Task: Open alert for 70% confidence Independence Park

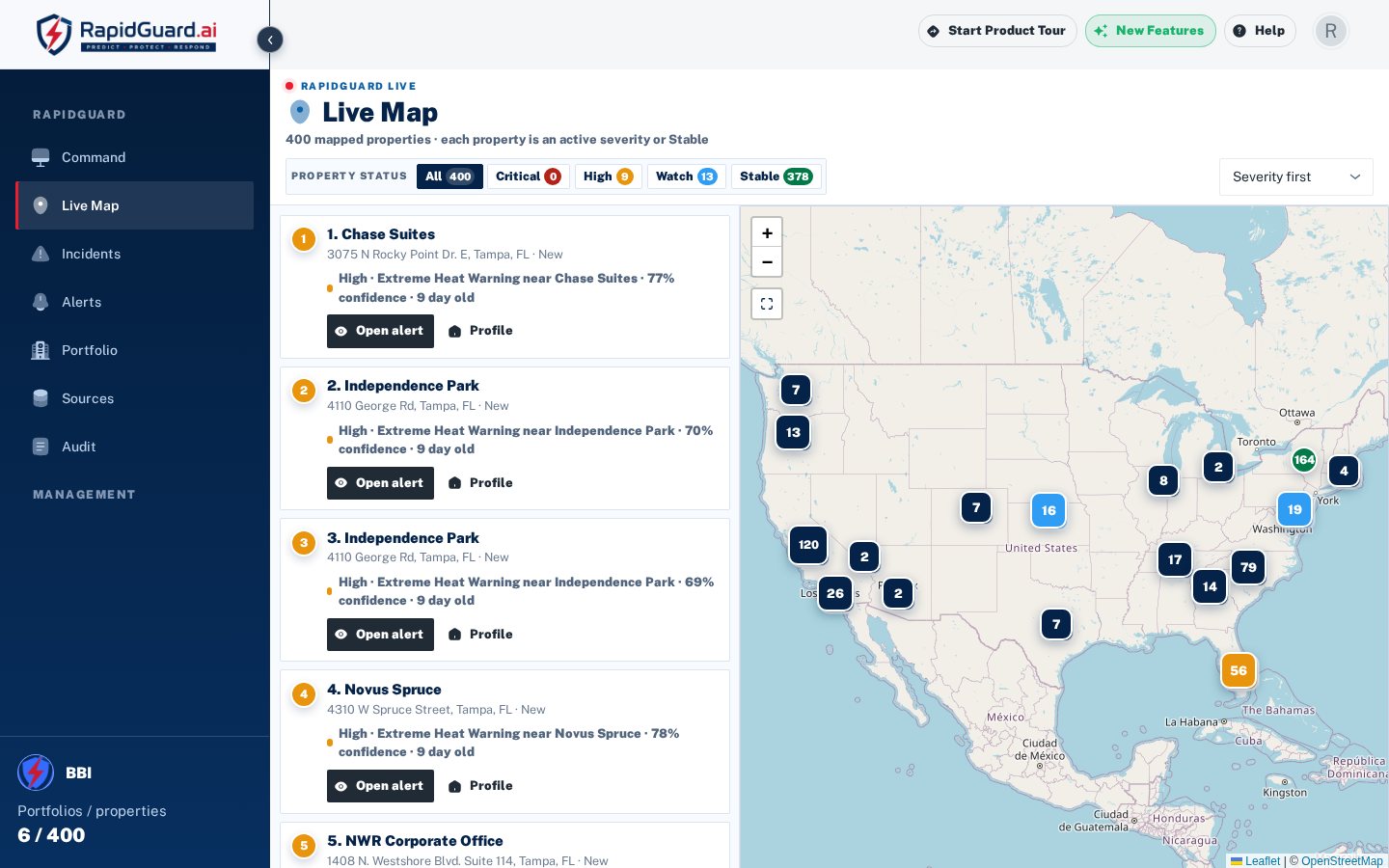Action: 380,483
